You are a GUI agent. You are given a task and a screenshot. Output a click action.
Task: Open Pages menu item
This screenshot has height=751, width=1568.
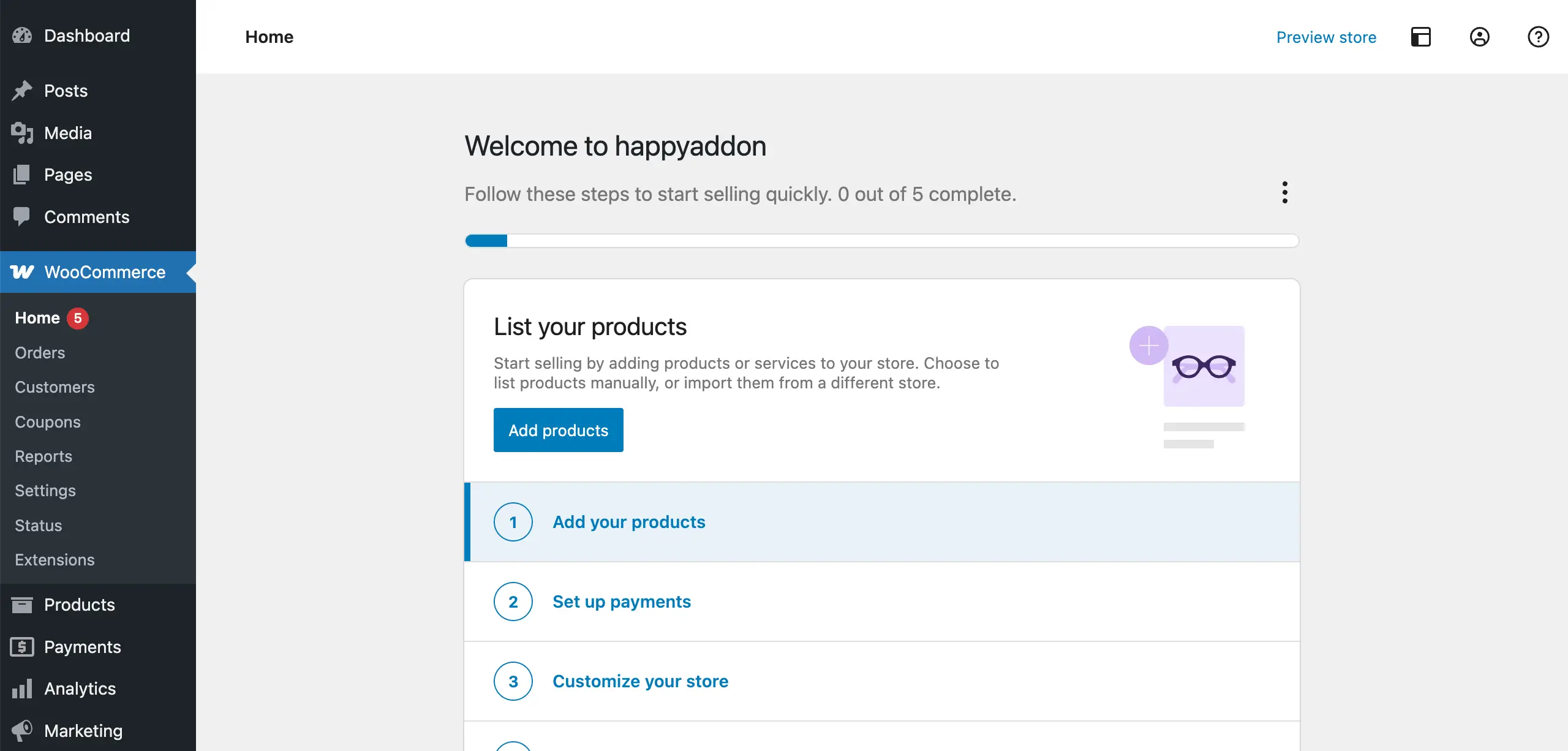click(x=98, y=175)
